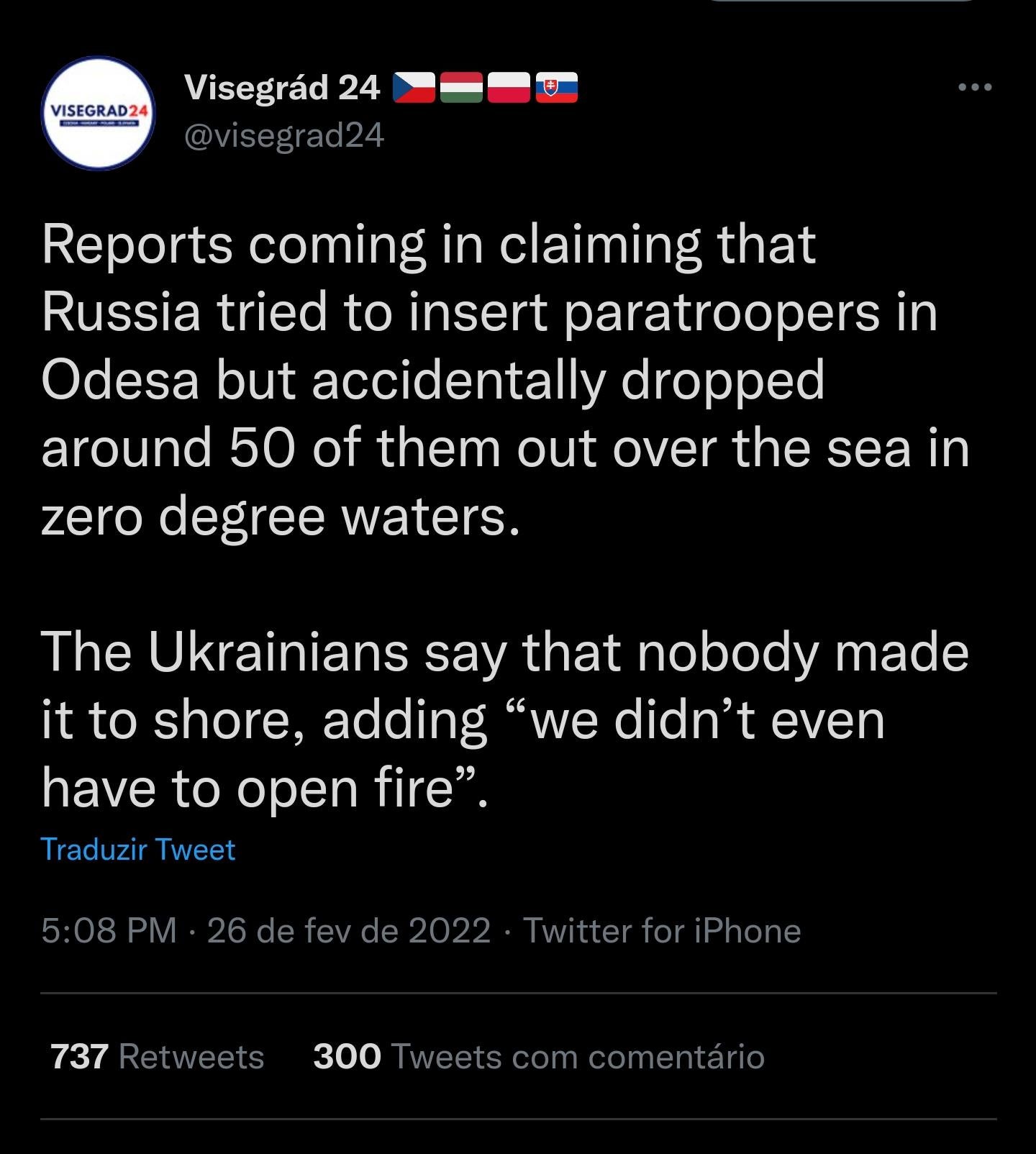
Task: Click the 737 retweet count number
Action: tap(79, 1057)
